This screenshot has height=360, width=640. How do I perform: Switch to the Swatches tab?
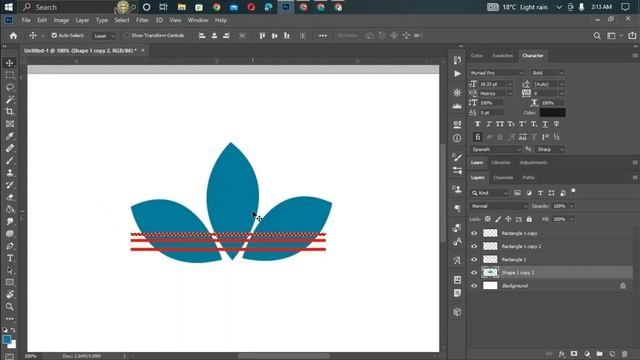[502, 56]
